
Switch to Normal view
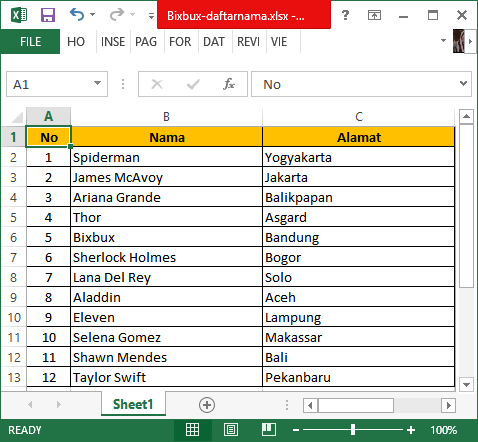tap(192, 430)
